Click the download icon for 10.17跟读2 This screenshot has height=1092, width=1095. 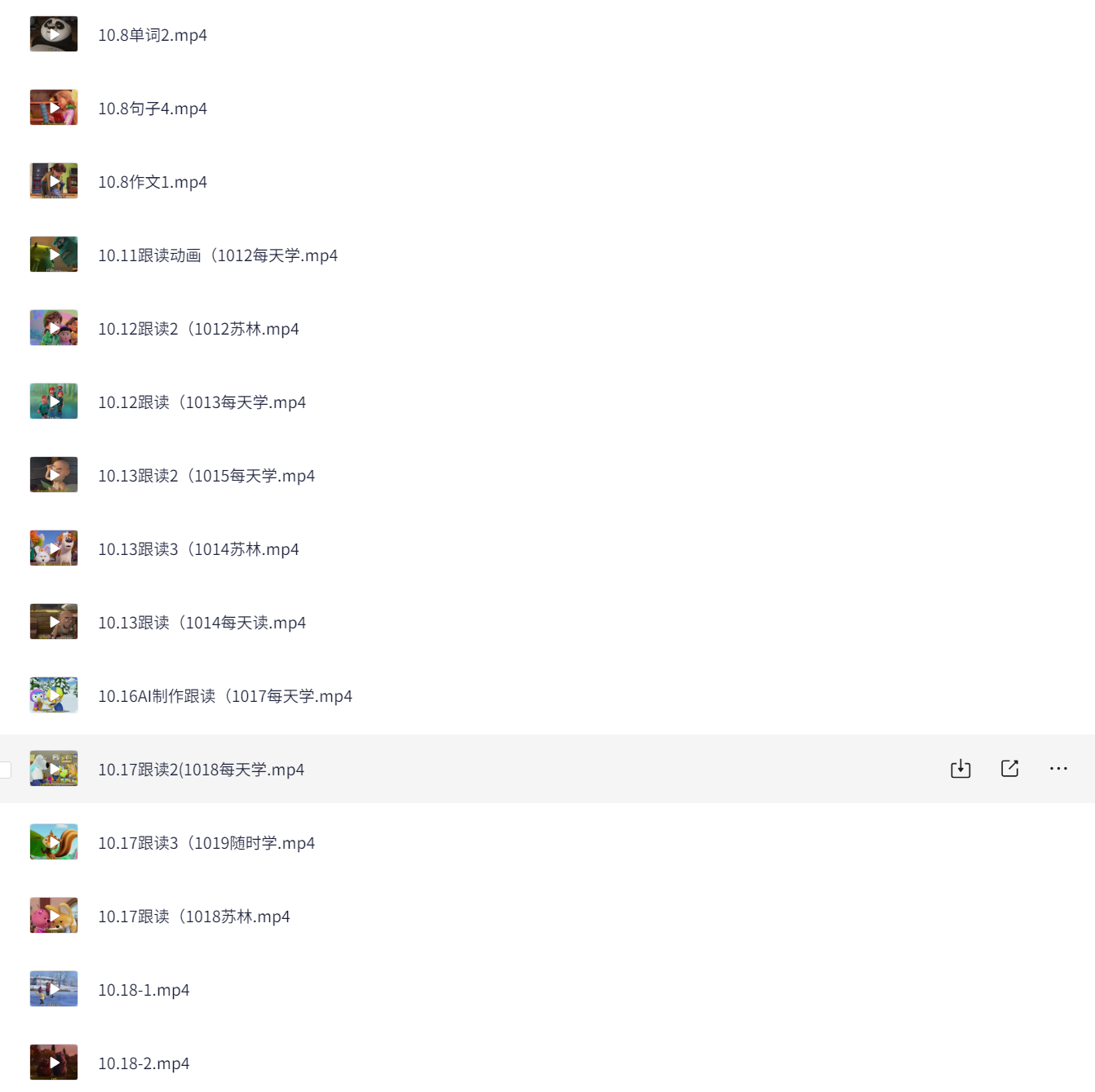tap(960, 769)
